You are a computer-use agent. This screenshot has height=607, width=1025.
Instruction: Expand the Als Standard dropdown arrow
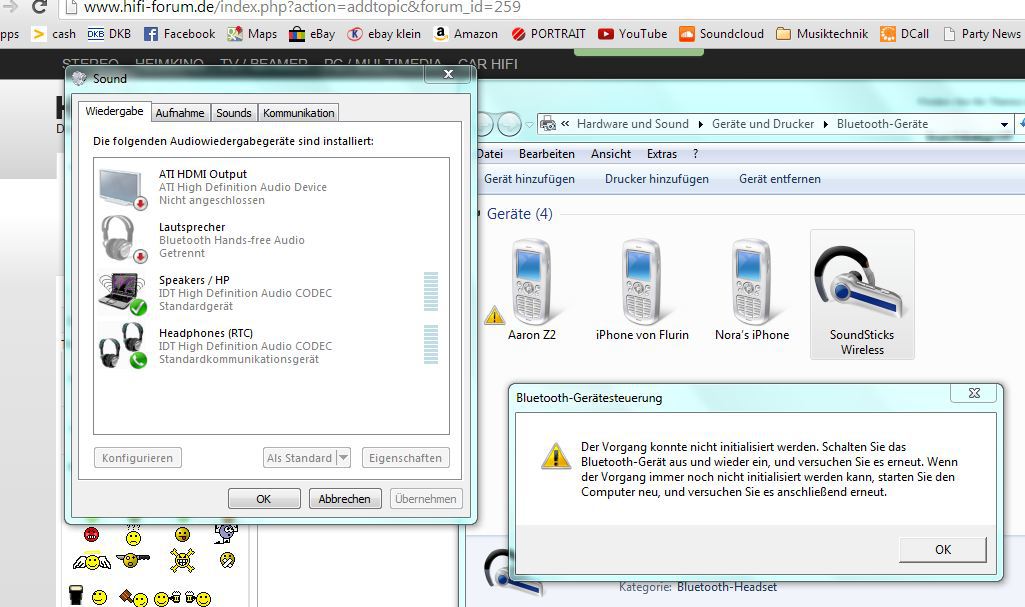click(x=344, y=458)
